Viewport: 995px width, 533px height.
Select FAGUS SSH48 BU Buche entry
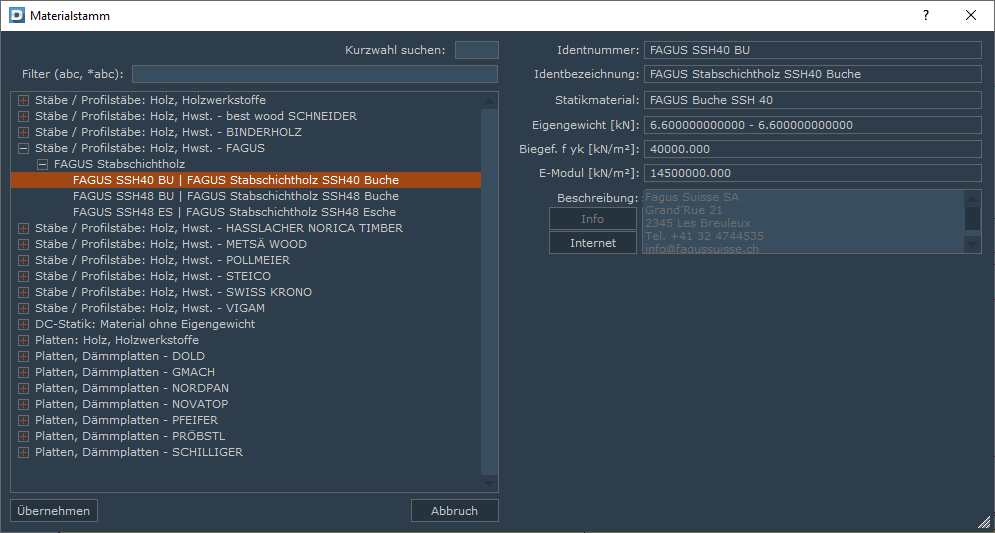[236, 196]
